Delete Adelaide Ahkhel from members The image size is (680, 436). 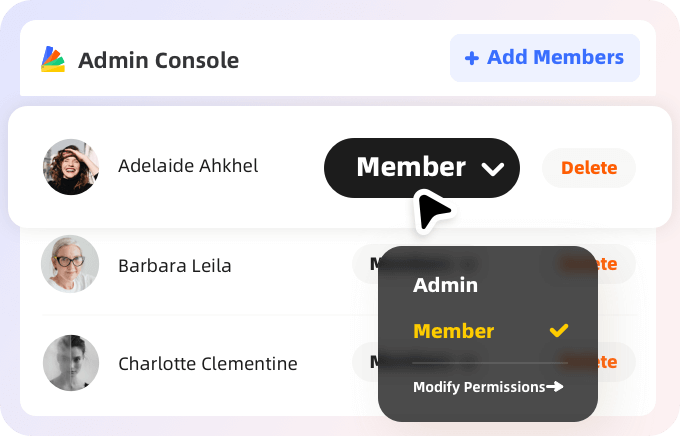click(589, 168)
